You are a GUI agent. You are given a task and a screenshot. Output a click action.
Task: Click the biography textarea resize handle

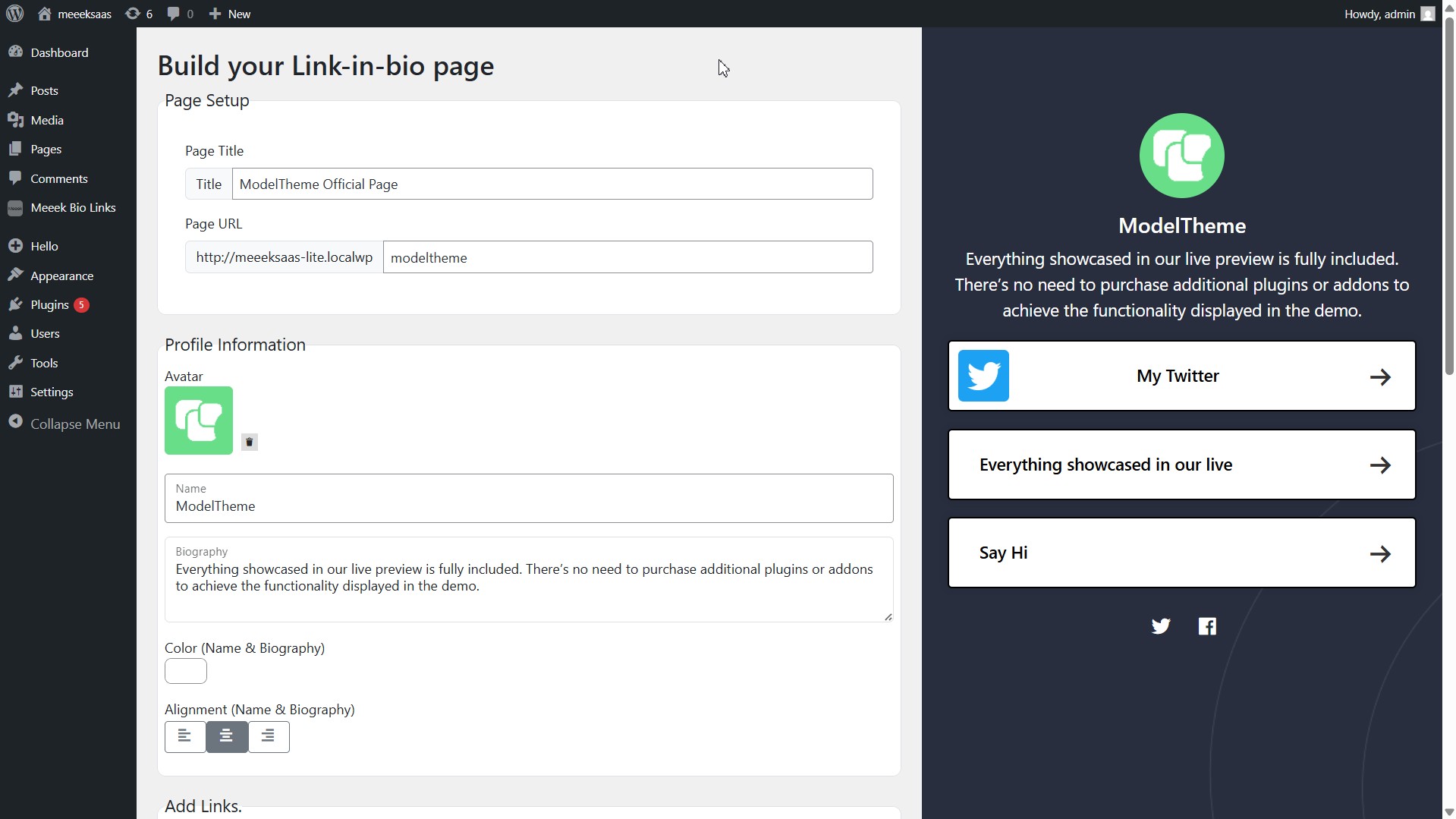(888, 616)
